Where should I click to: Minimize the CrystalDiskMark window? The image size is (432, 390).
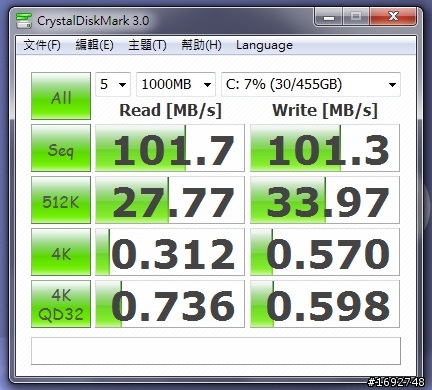(329, 17)
